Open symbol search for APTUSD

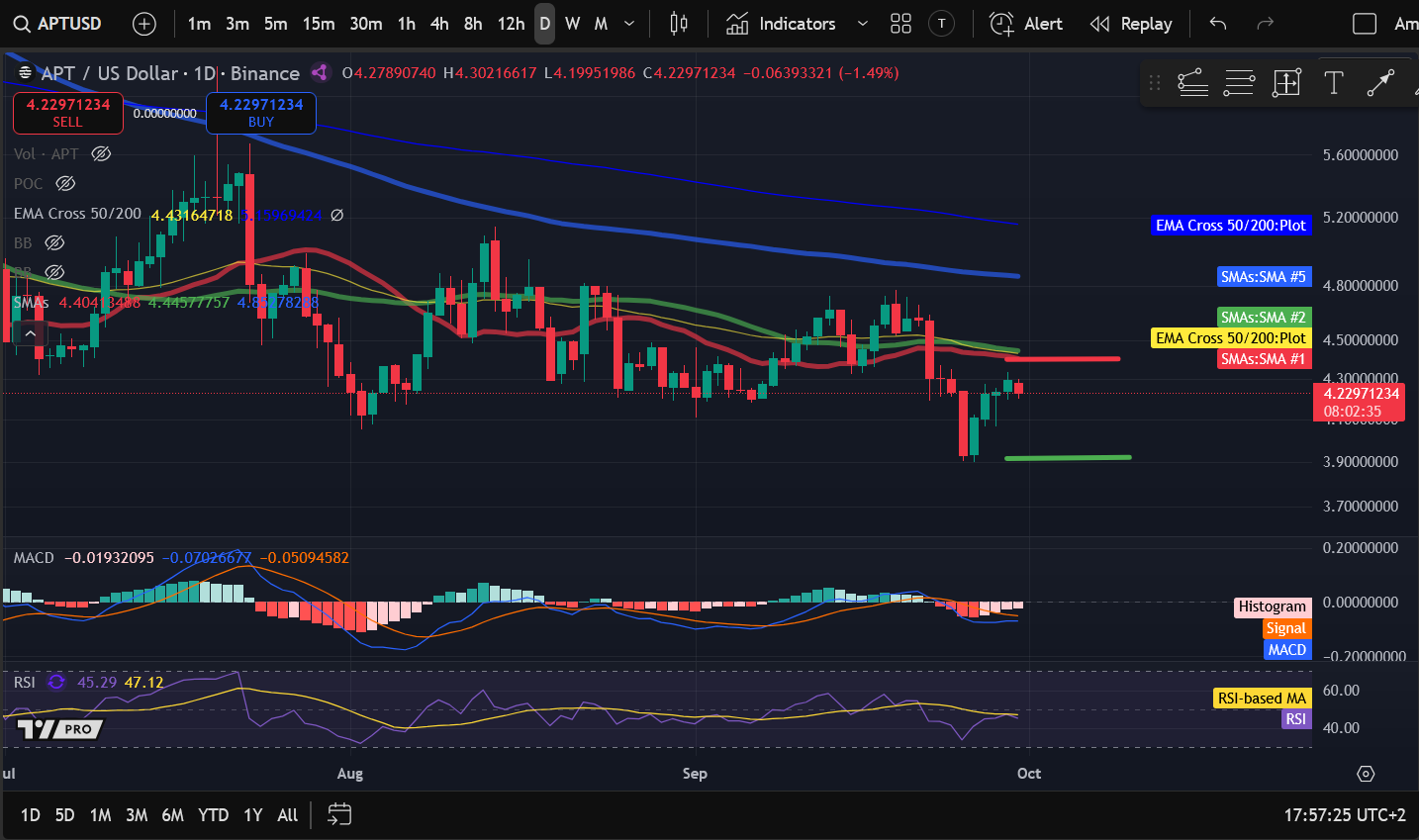click(x=58, y=24)
